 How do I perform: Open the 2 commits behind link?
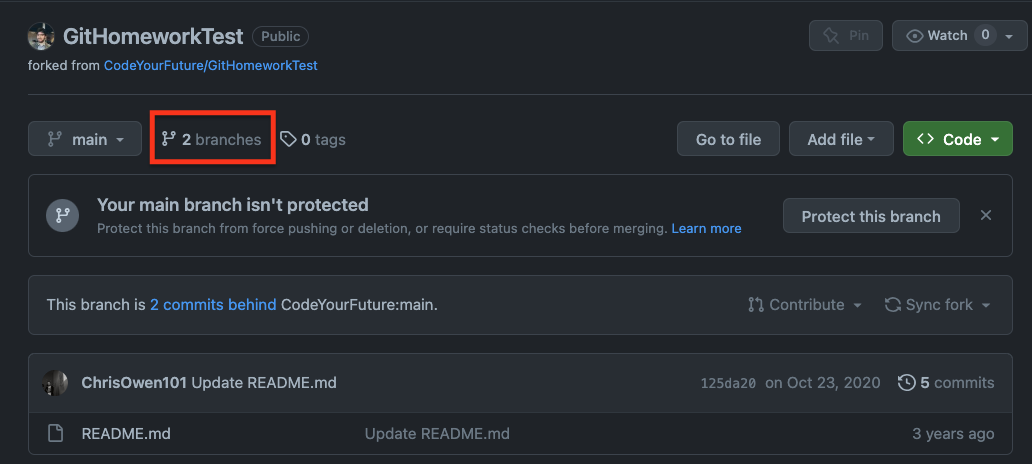(213, 305)
